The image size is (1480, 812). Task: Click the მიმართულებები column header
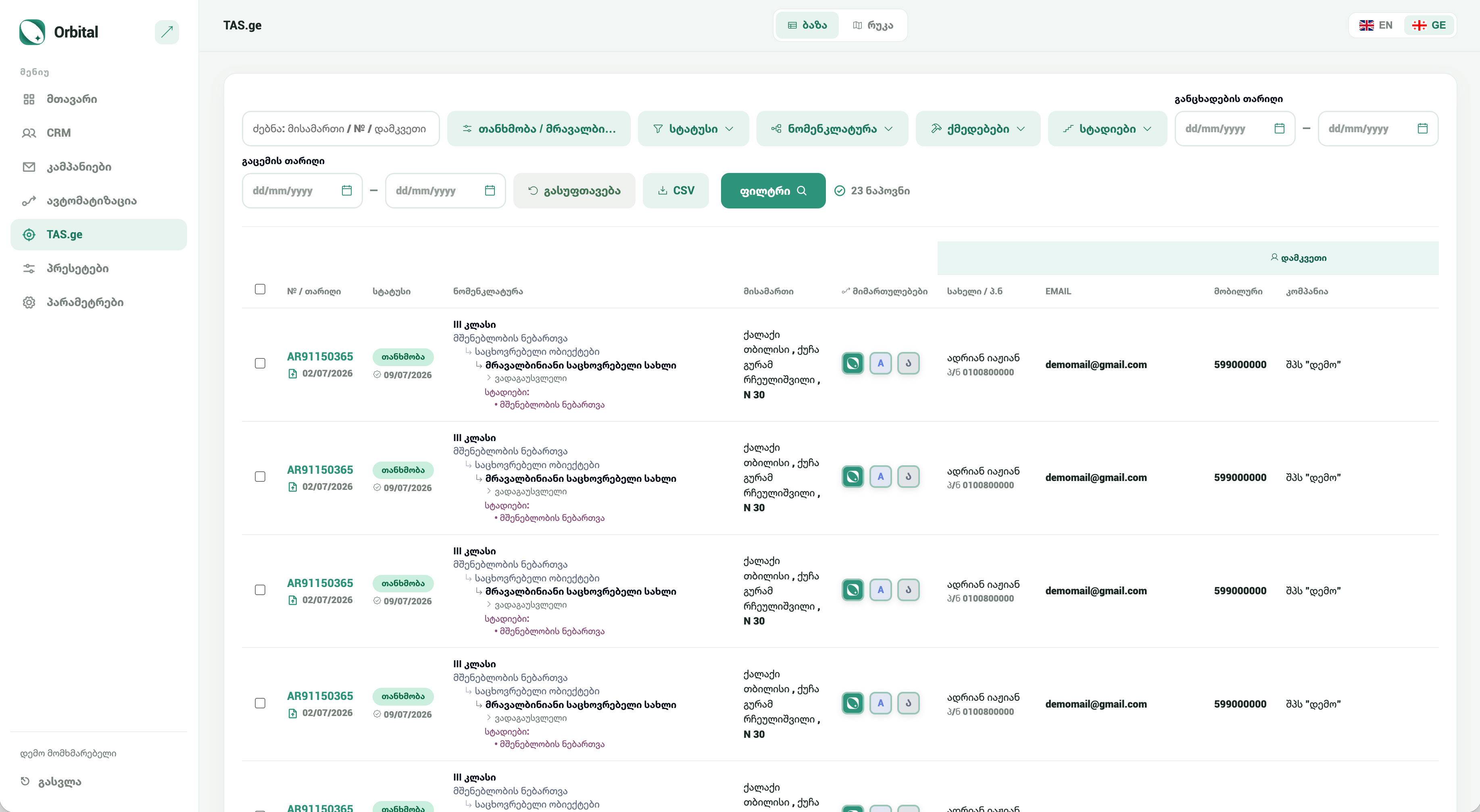(884, 291)
